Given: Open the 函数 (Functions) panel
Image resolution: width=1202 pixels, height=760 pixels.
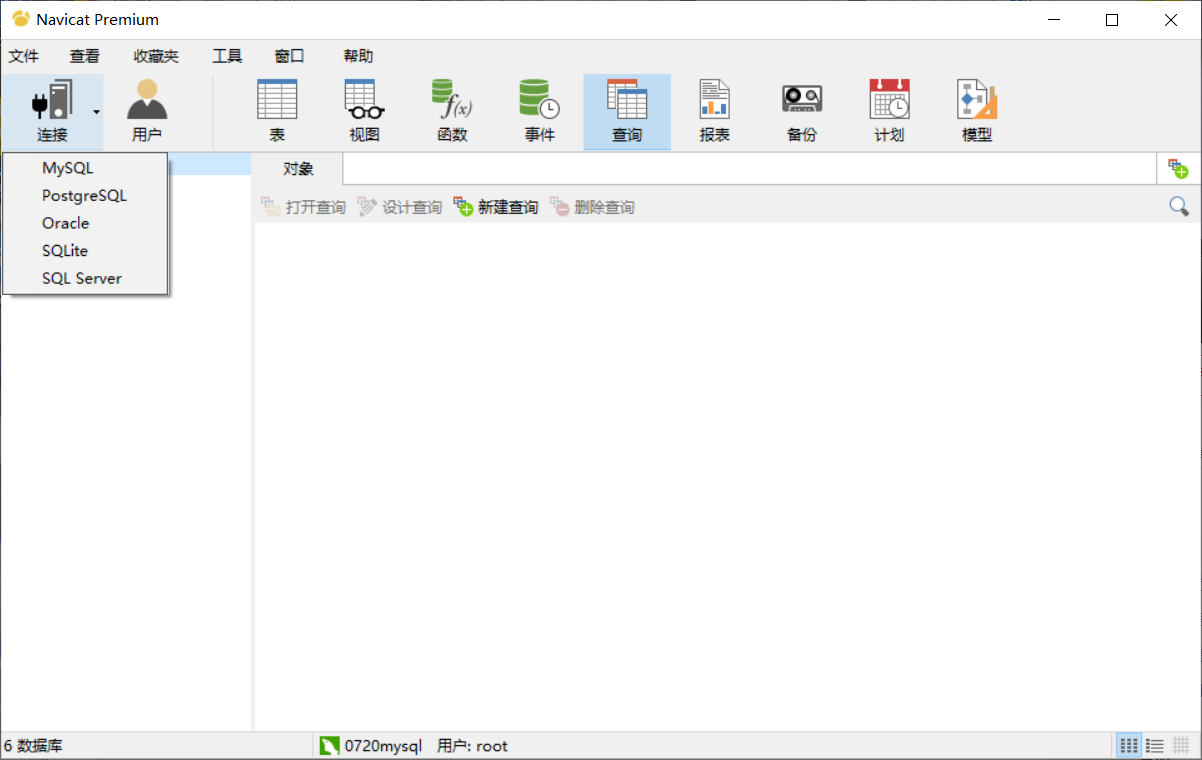Looking at the screenshot, I should pos(451,110).
